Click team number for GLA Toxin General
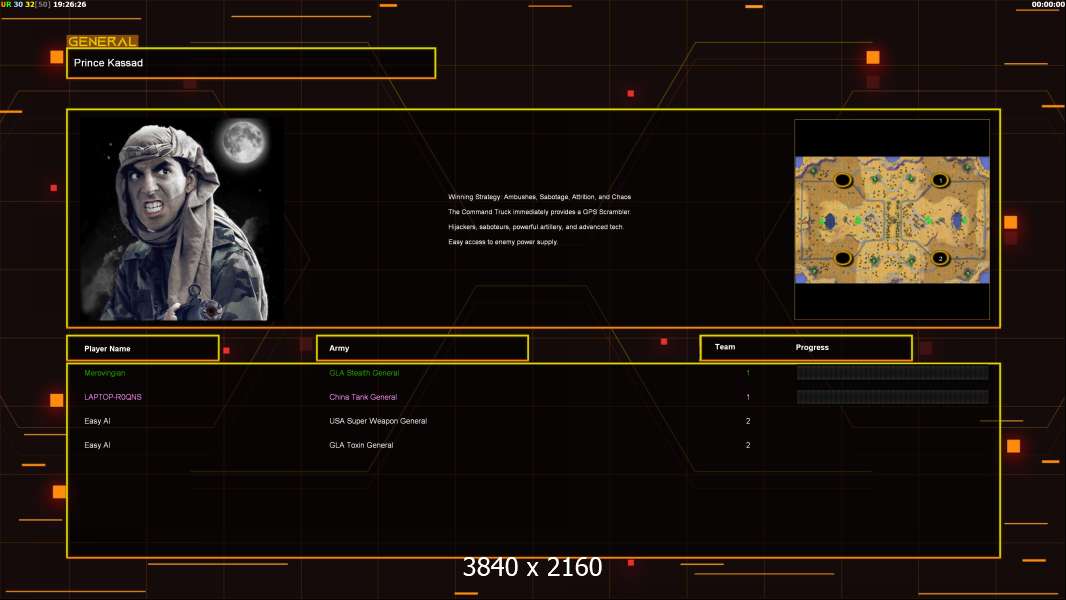 tap(748, 445)
